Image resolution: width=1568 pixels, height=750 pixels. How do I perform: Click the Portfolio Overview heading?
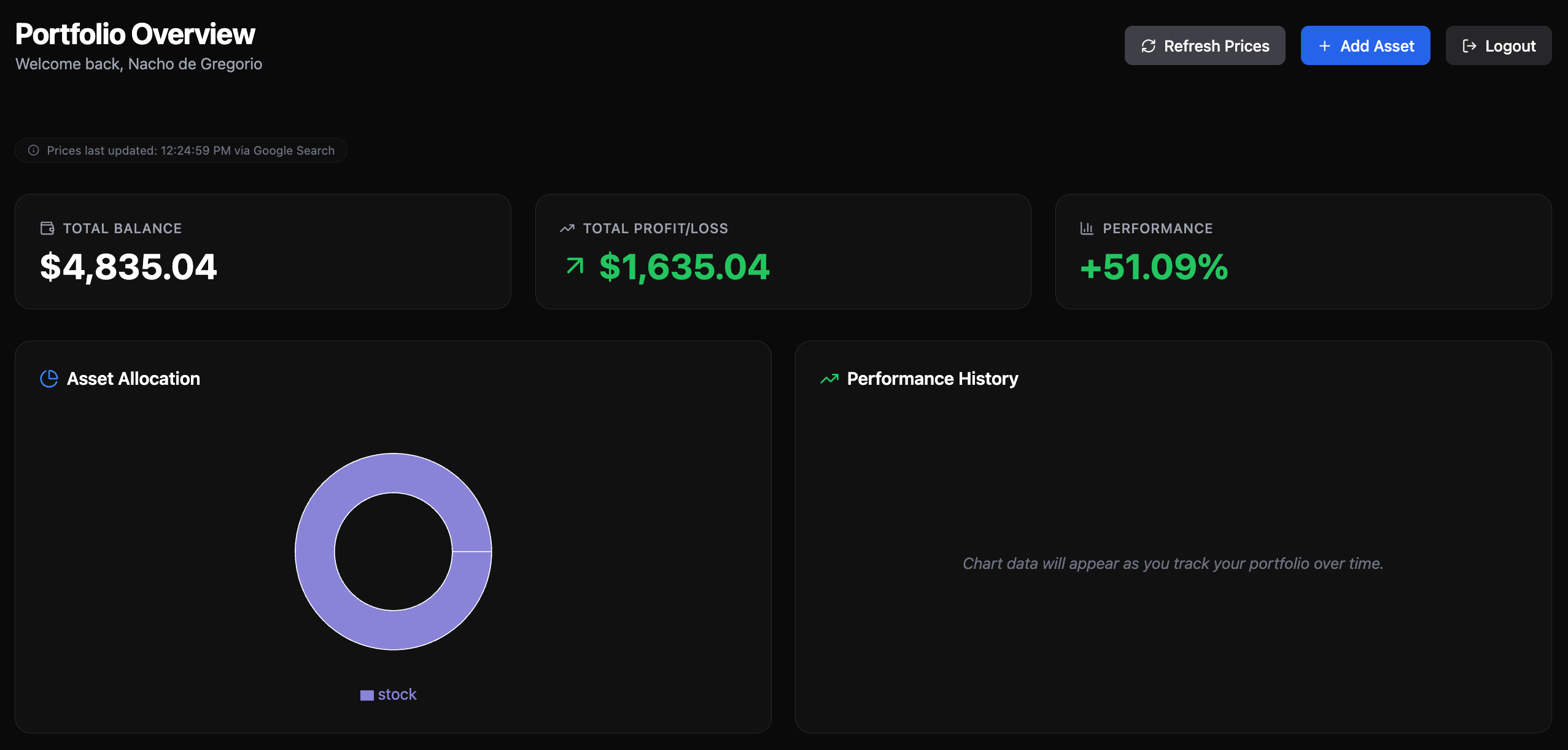coord(135,34)
